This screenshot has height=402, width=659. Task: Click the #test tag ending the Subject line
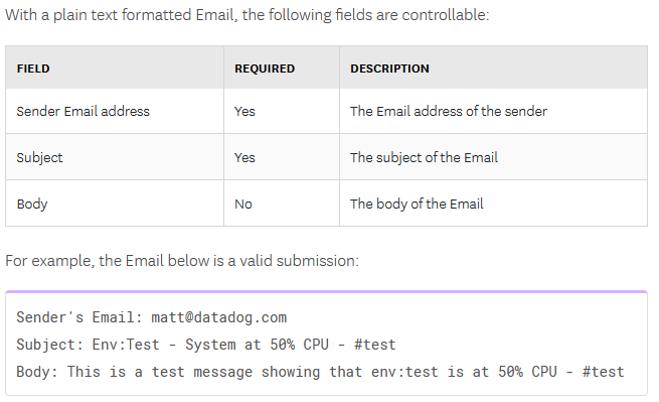tap(375, 344)
